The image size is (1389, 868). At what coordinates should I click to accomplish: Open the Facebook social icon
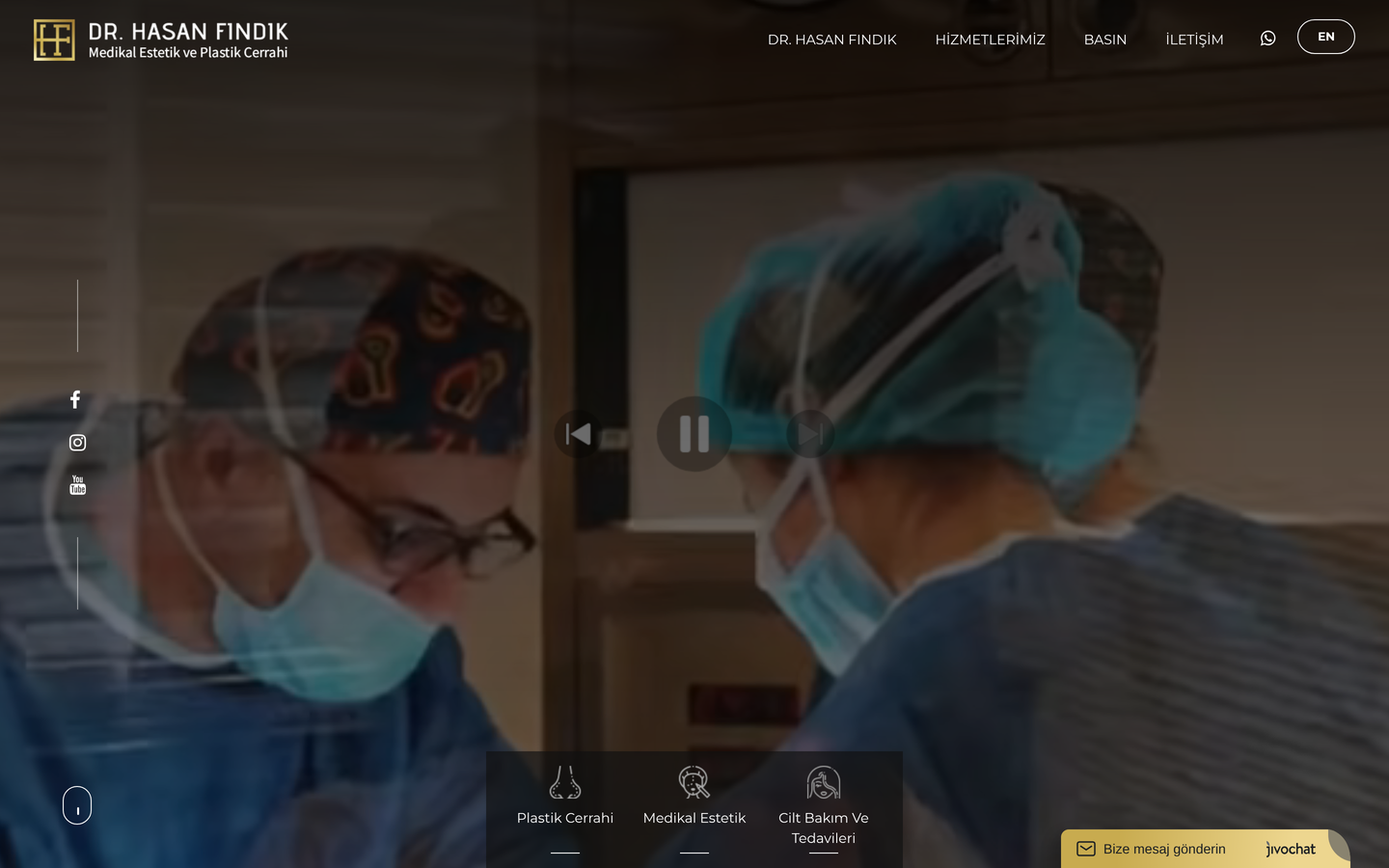pyautogui.click(x=75, y=399)
